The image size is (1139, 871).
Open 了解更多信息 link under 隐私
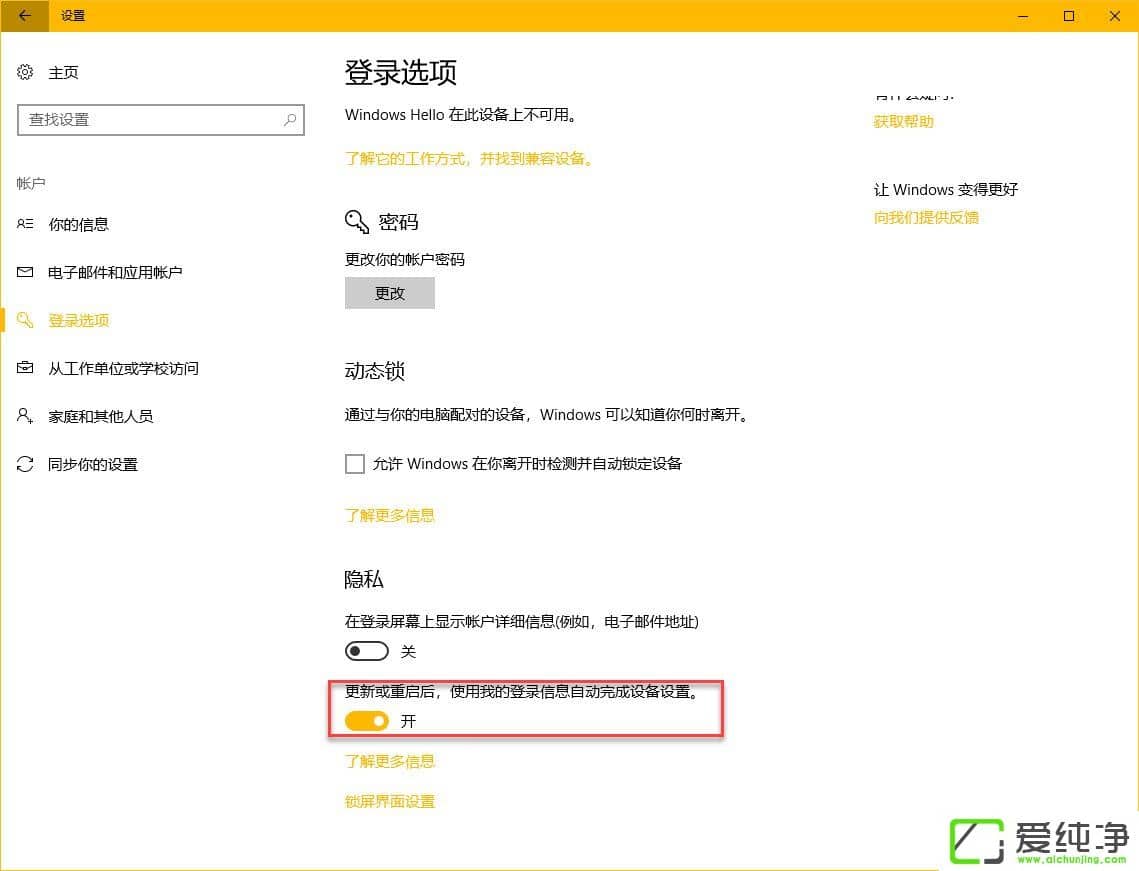[x=389, y=761]
